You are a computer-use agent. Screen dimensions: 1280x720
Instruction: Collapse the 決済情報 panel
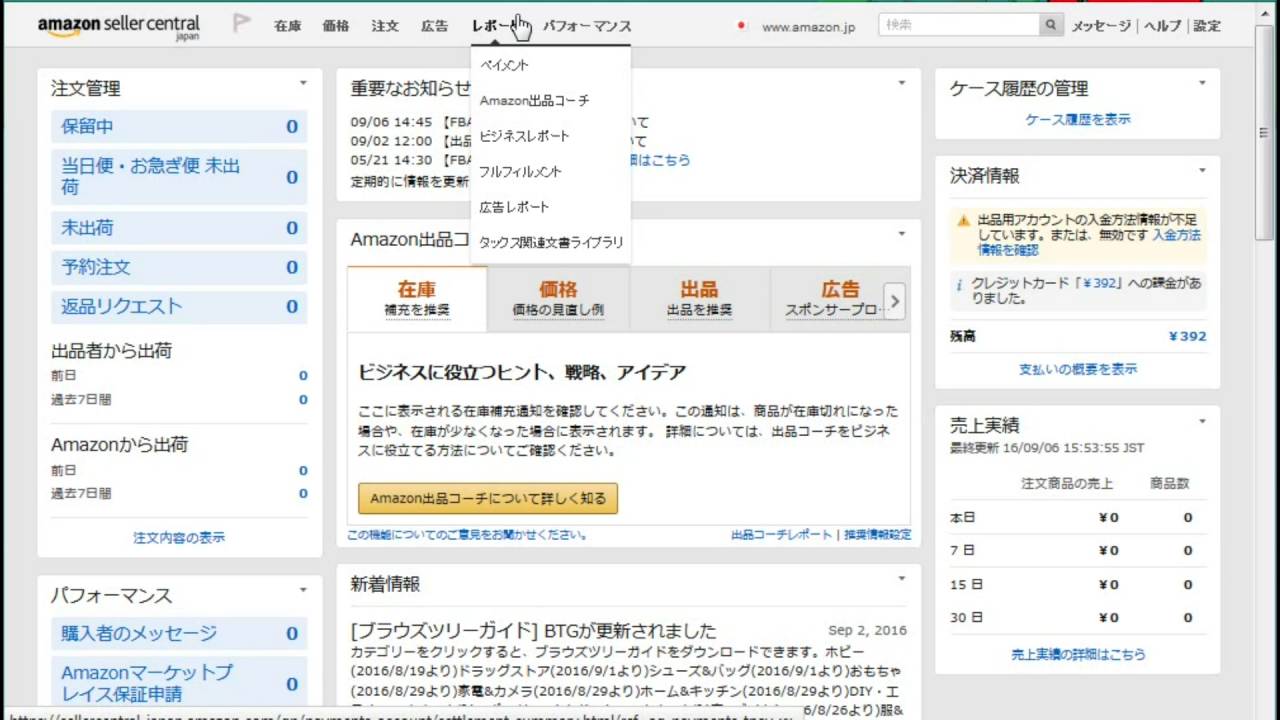tap(1201, 171)
